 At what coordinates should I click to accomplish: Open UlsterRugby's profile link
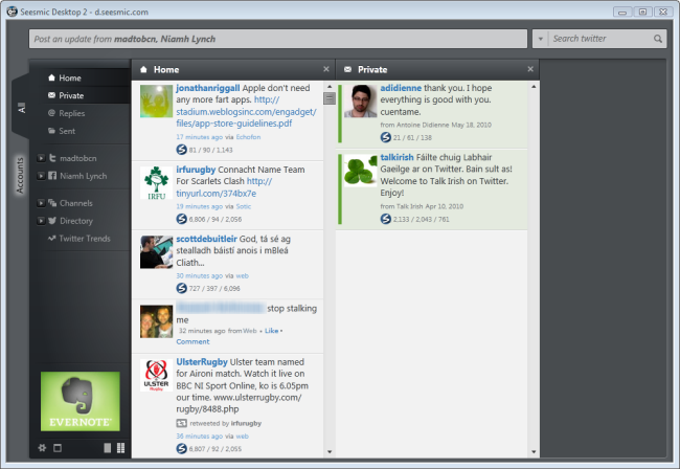coord(202,362)
